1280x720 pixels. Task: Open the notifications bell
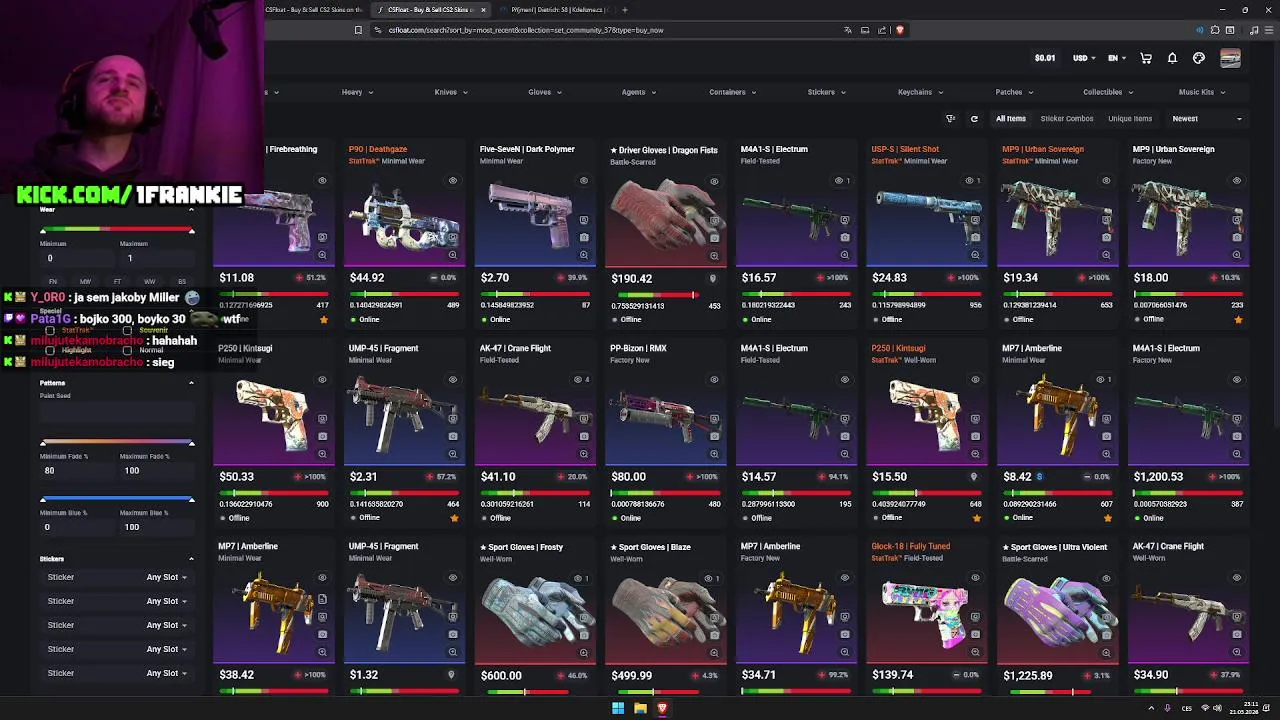[x=1172, y=58]
